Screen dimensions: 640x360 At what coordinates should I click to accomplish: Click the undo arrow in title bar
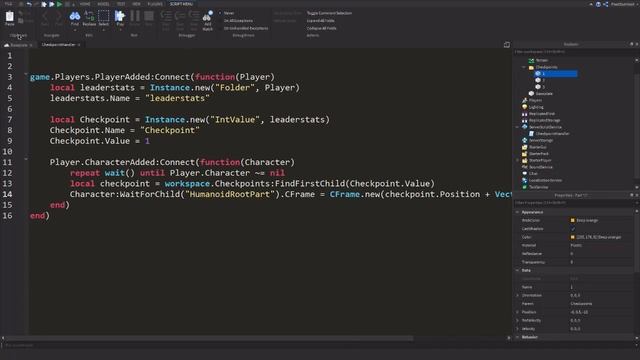coord(29,4)
